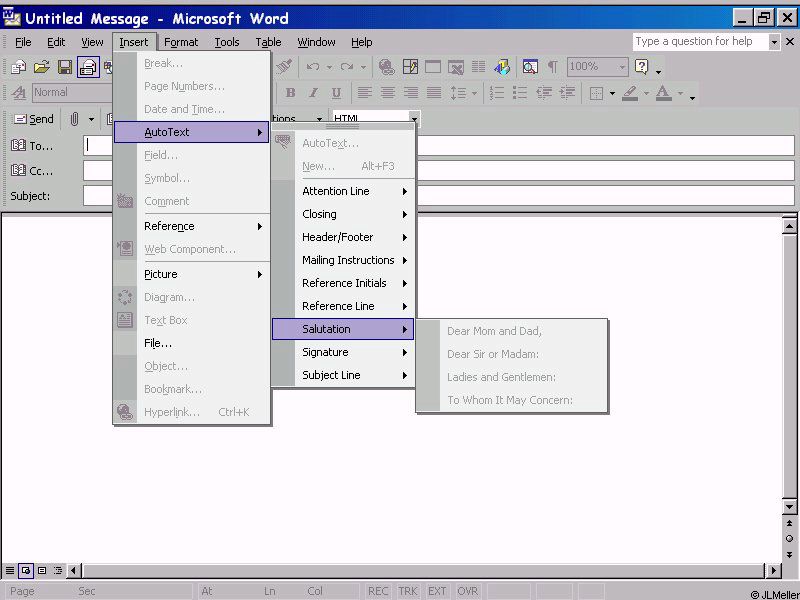The image size is (800, 600).
Task: Click the Insert Hyperlink globe icon
Action: pyautogui.click(x=386, y=67)
